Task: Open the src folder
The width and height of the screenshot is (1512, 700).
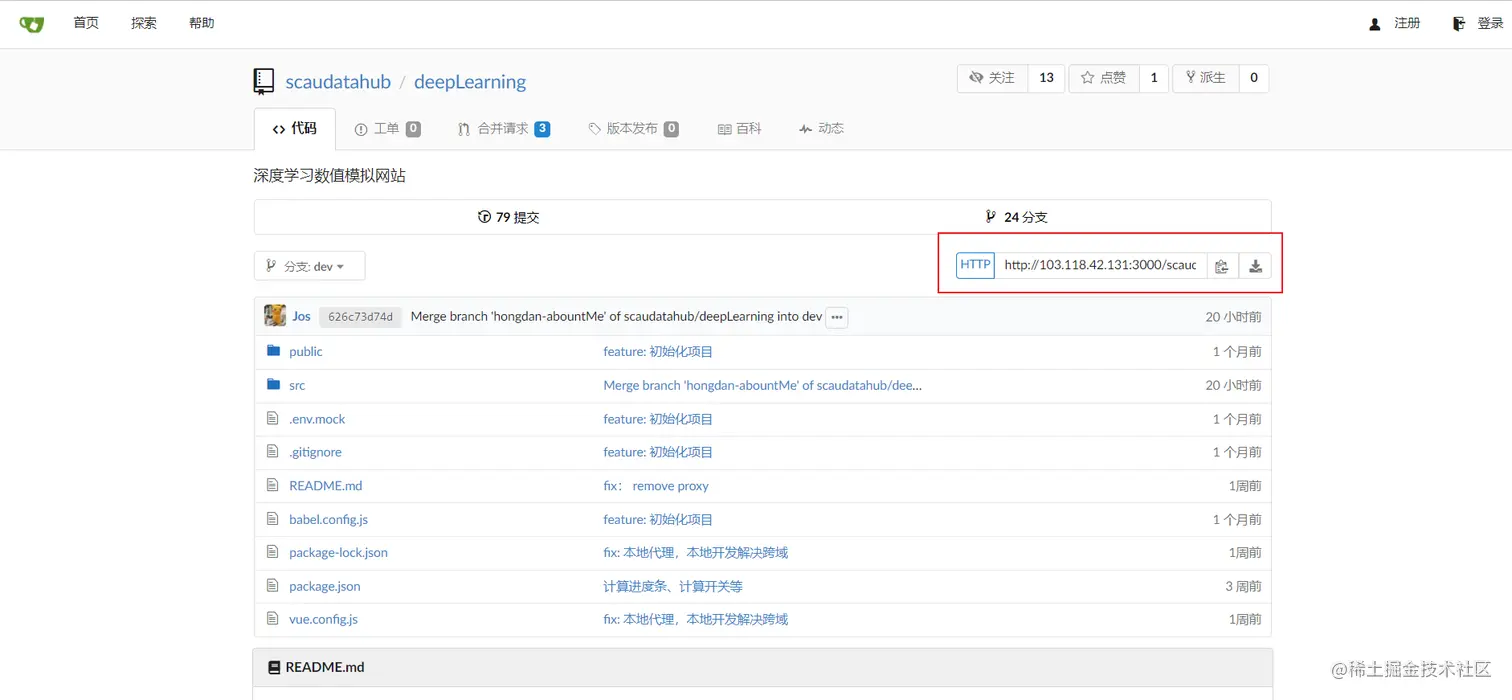Action: [x=297, y=385]
